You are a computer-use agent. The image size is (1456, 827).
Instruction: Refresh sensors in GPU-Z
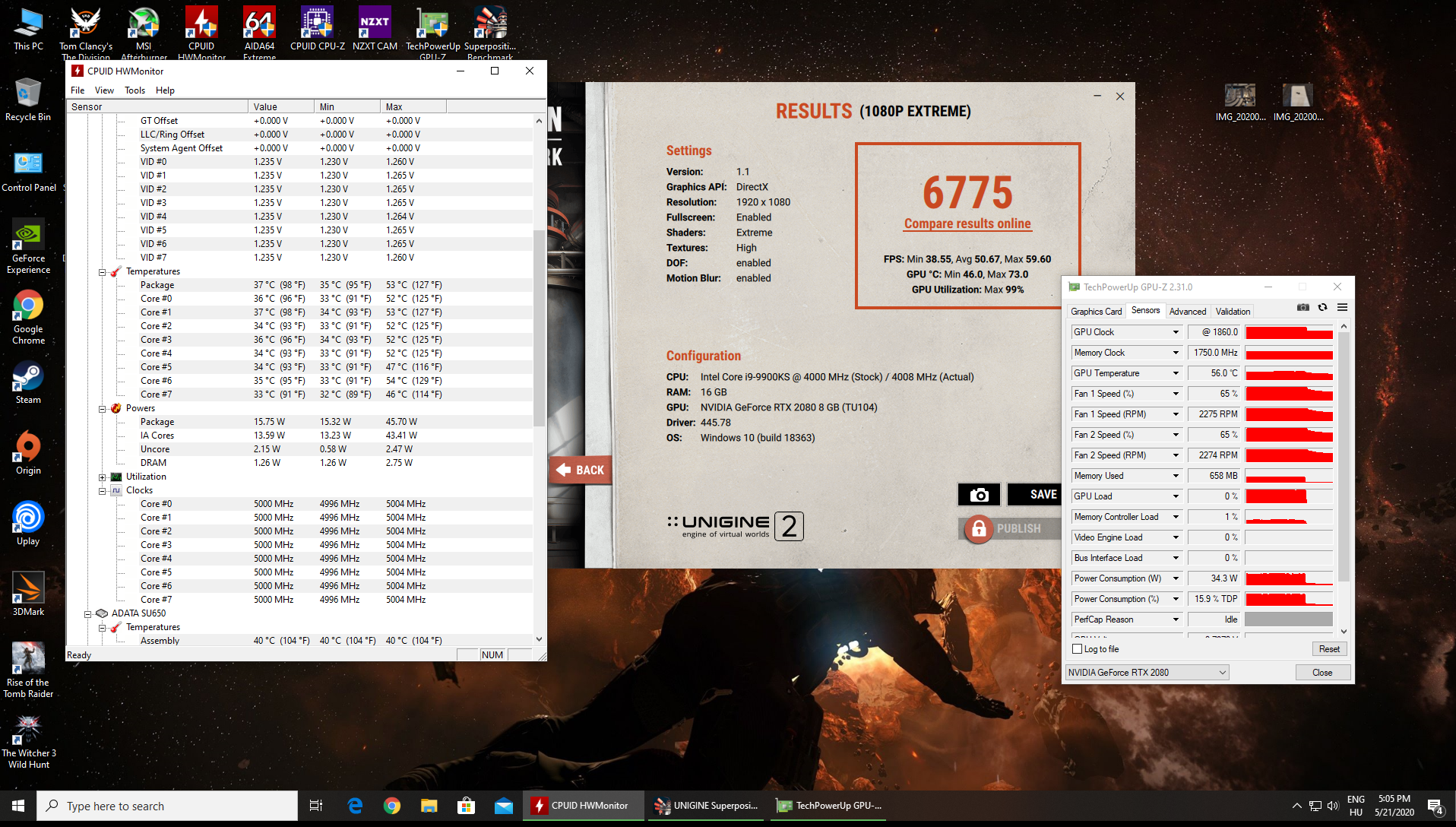tap(1322, 307)
